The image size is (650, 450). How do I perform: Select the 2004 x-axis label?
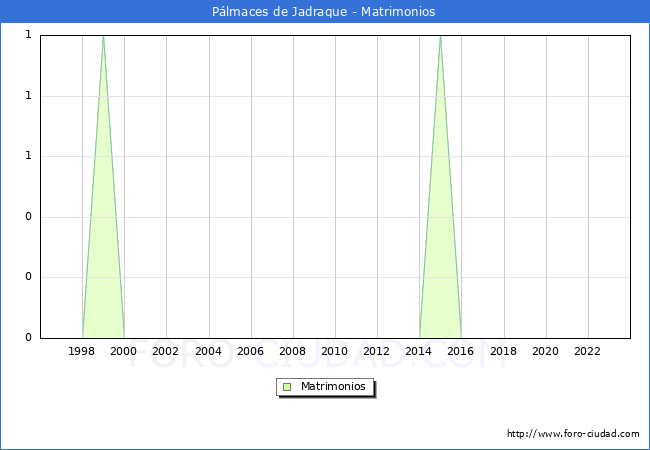pyautogui.click(x=209, y=351)
